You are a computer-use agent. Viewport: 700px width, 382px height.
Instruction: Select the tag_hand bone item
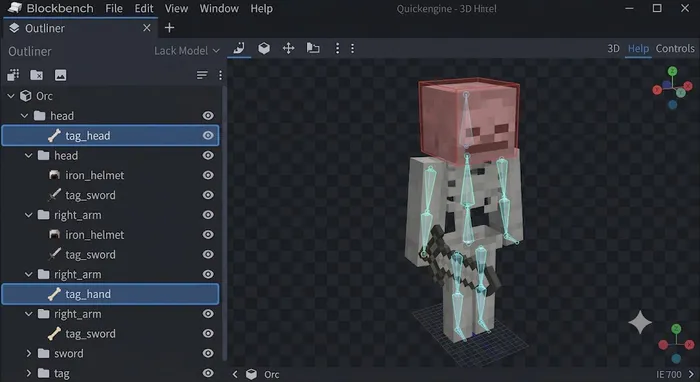[110, 294]
